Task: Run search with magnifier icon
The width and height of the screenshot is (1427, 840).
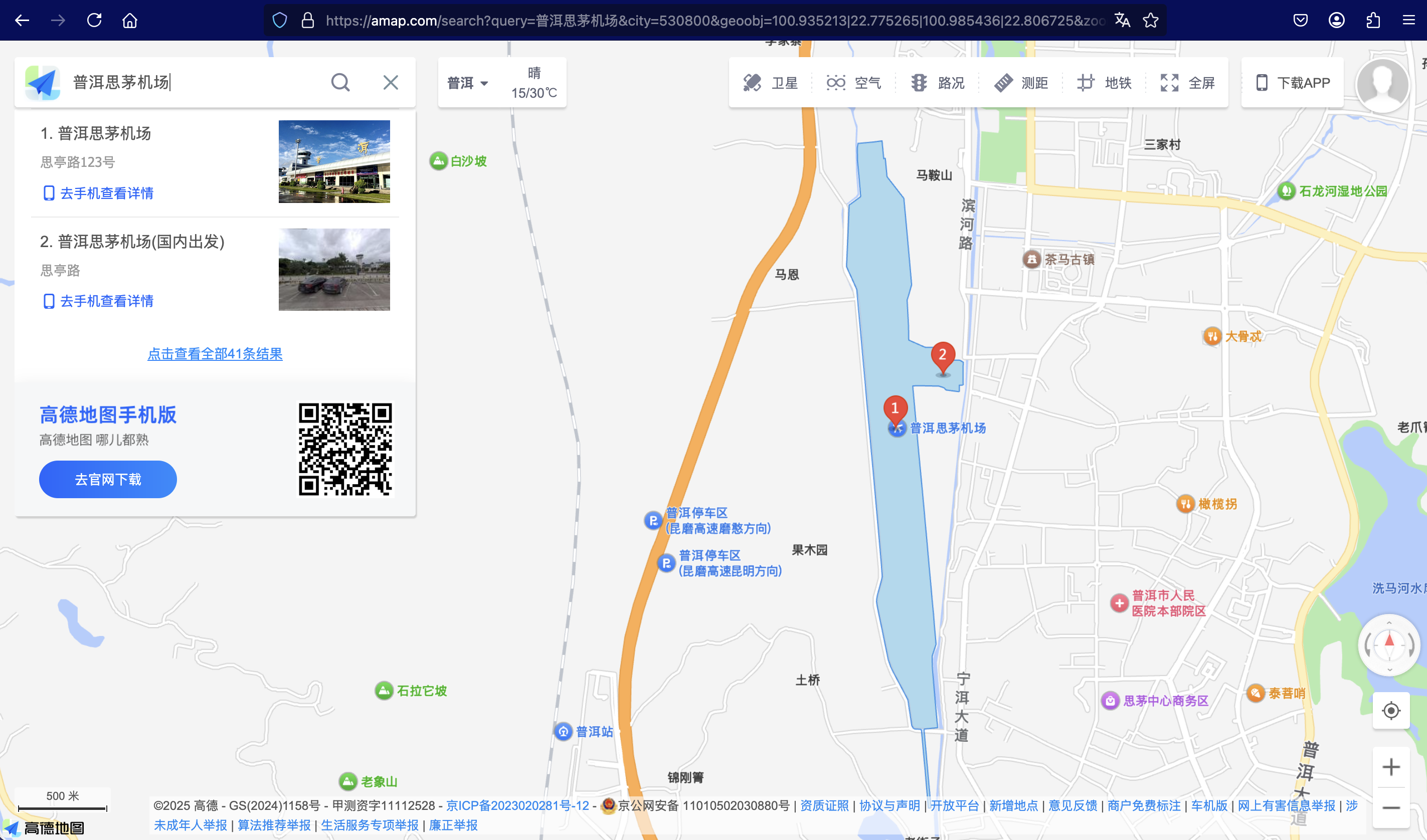Action: (340, 83)
